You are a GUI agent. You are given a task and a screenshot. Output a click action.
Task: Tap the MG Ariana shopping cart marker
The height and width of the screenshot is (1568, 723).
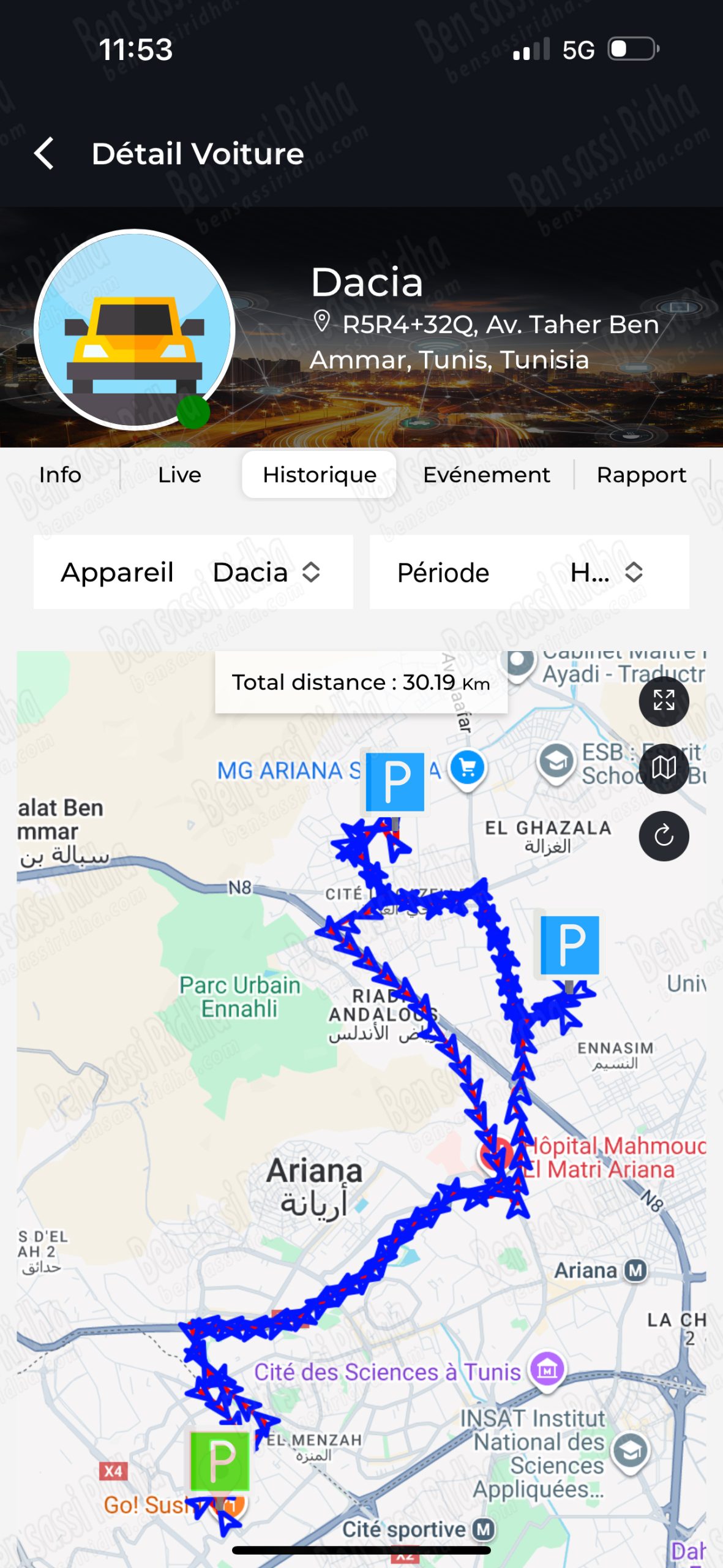point(468,767)
